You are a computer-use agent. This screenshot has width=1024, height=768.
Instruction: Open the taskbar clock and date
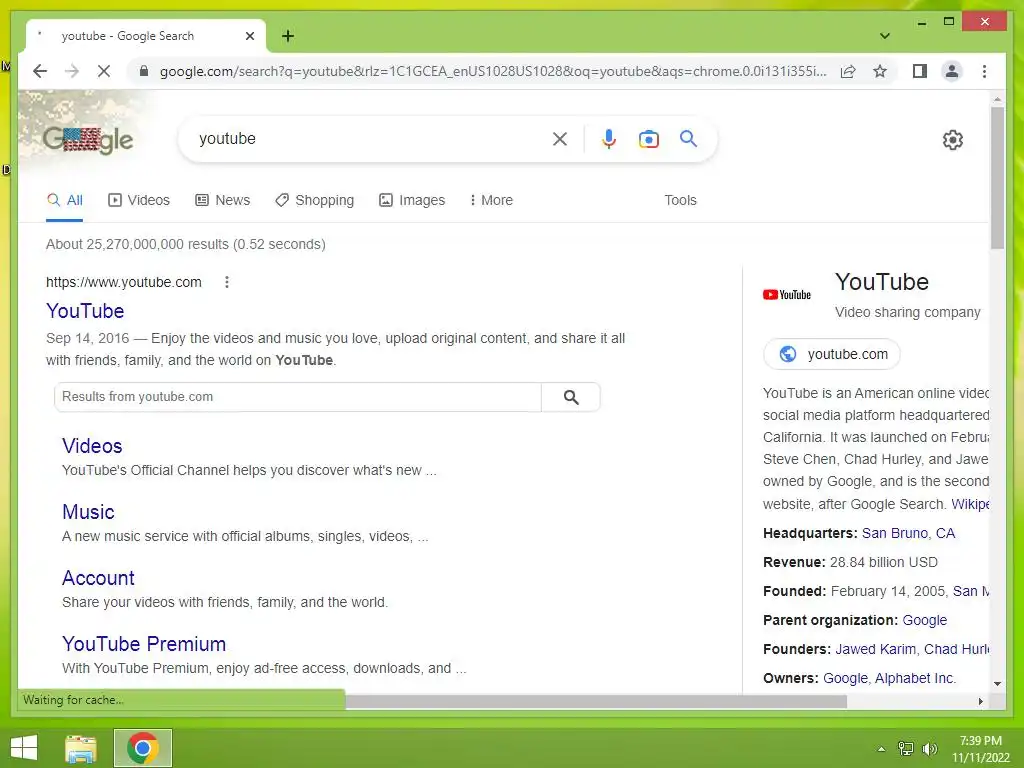(980, 749)
